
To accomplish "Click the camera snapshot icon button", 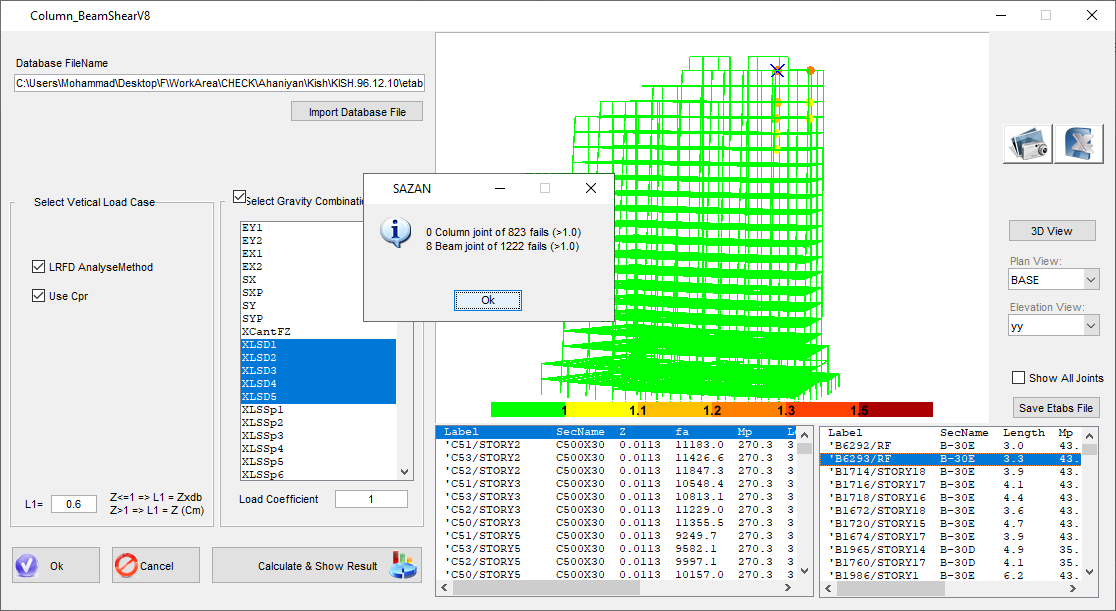I will [x=1028, y=144].
